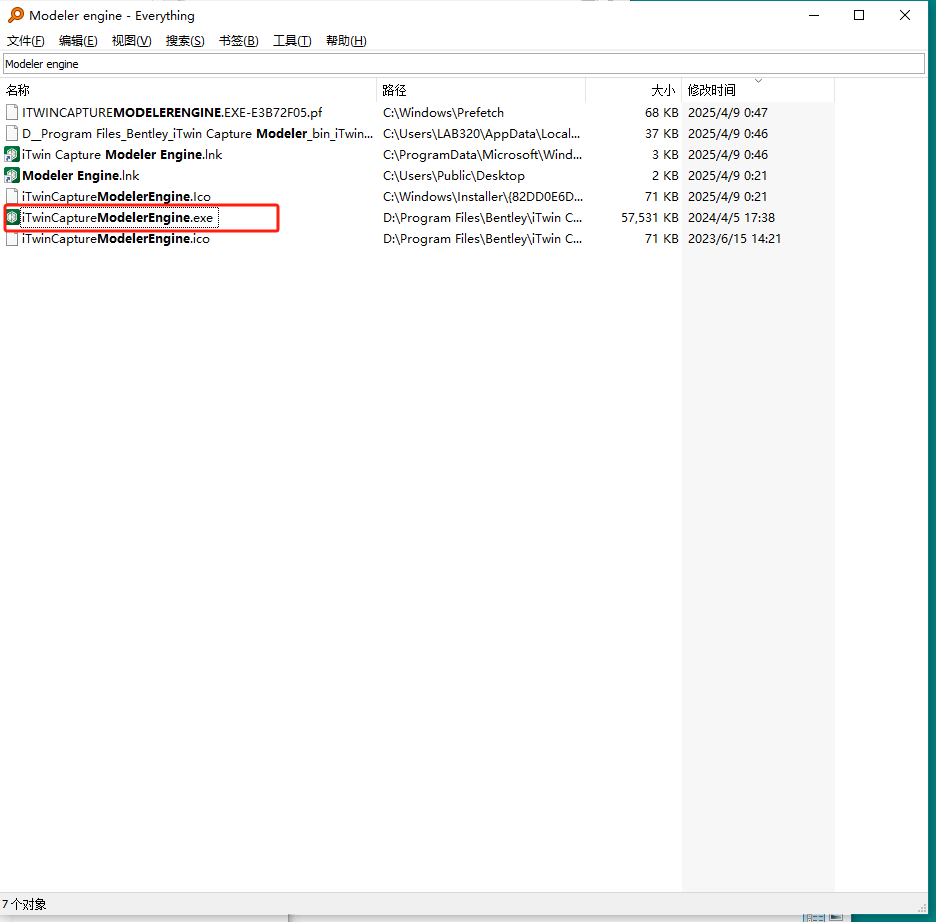Sort results by 名称 column header

[188, 90]
